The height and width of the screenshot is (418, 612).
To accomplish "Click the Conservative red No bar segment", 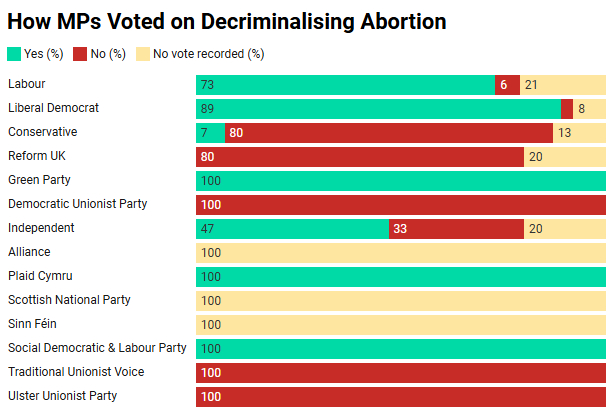I will click(x=388, y=133).
